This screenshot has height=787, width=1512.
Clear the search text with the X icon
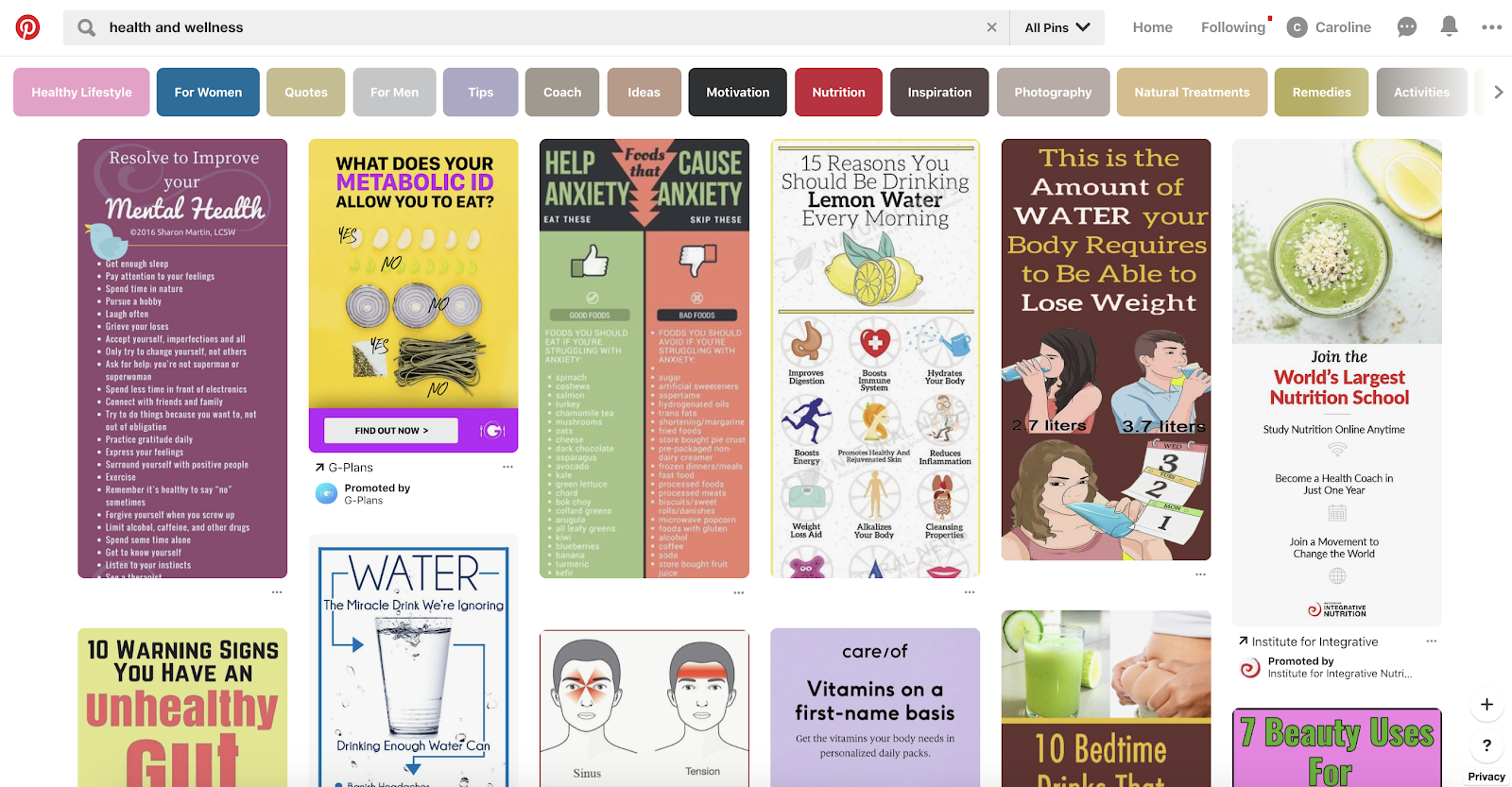(x=991, y=27)
